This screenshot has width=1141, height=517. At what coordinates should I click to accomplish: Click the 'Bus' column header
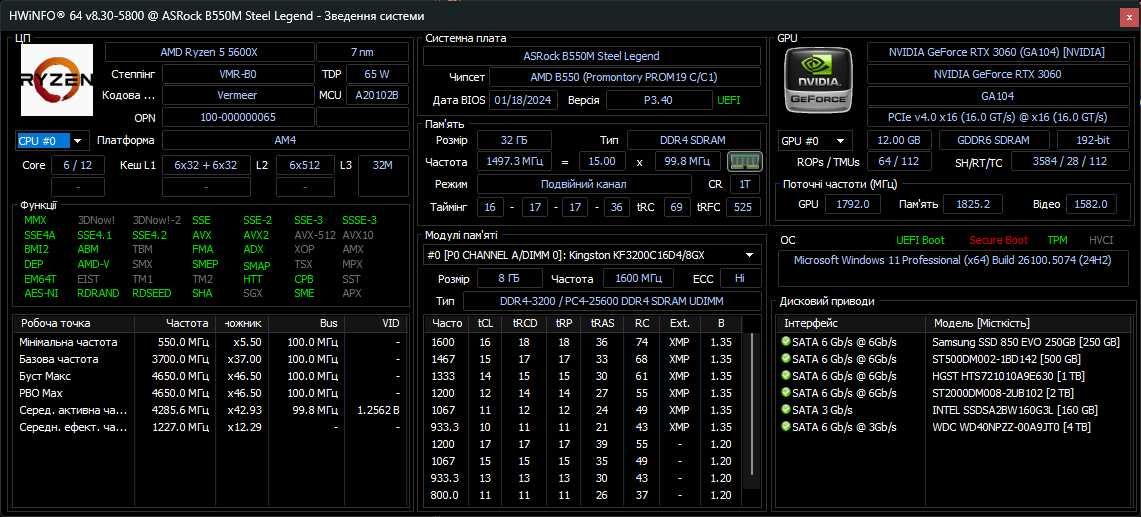click(306, 323)
